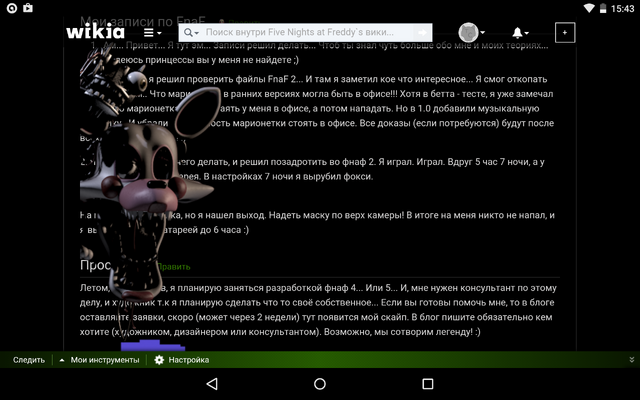The height and width of the screenshot is (400, 640).
Task: Open the notifications bell menu
Action: [x=520, y=33]
